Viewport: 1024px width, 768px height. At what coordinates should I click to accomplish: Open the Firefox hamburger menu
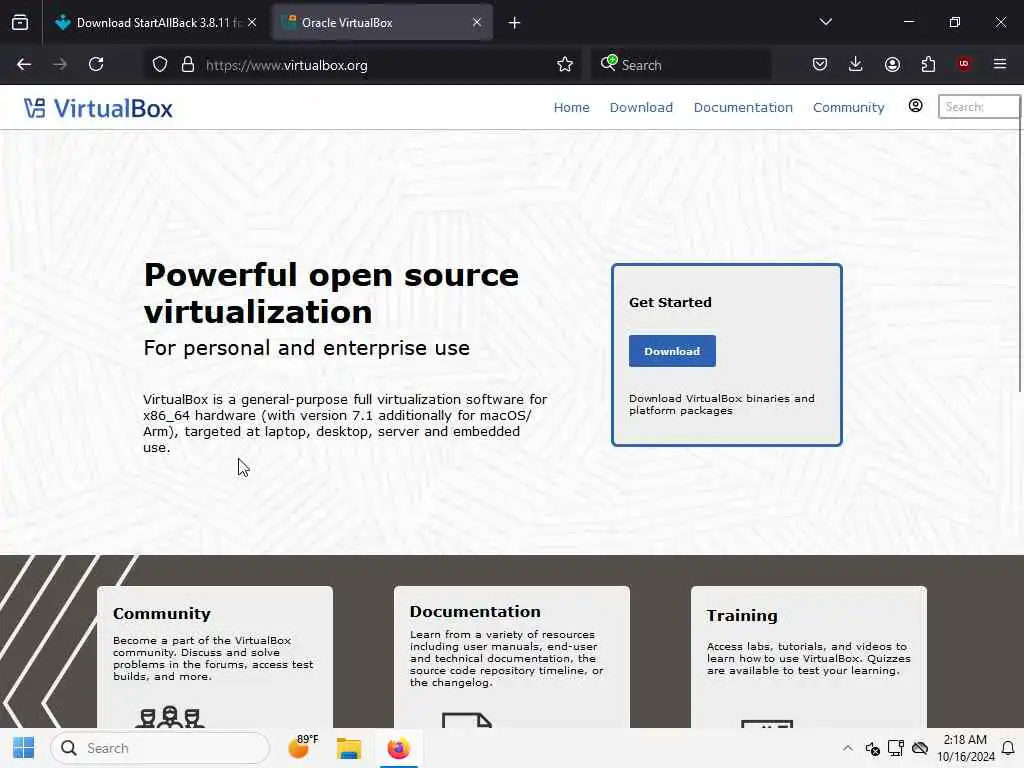pyautogui.click(x=1000, y=64)
